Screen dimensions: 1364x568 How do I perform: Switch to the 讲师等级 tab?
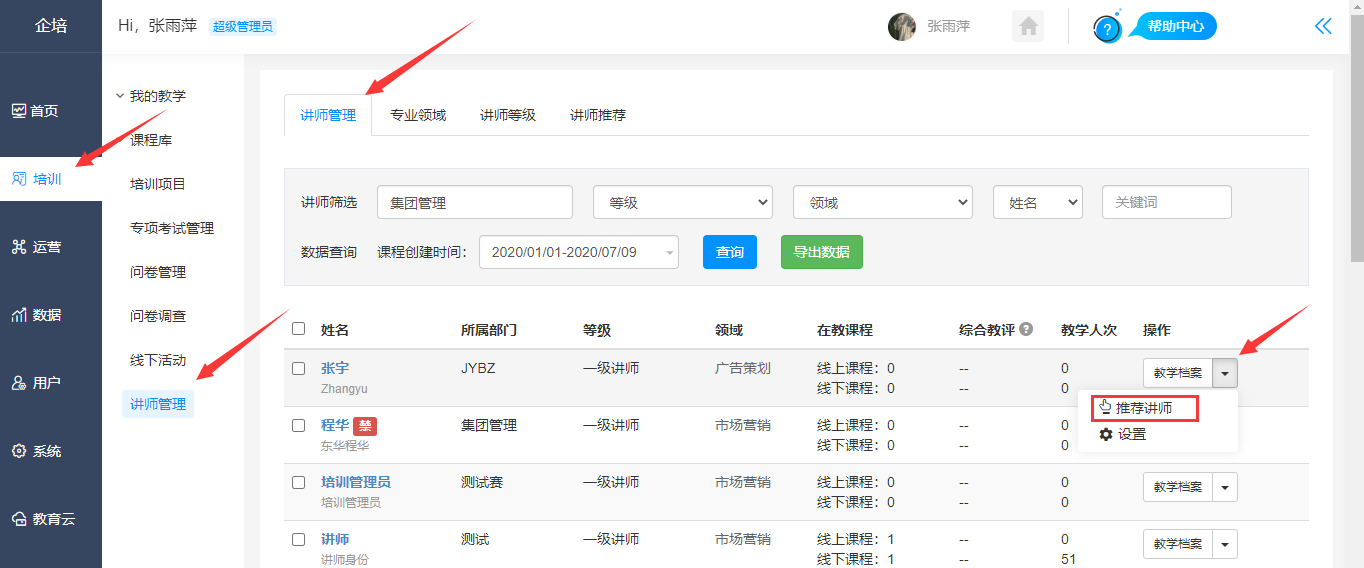coord(508,115)
